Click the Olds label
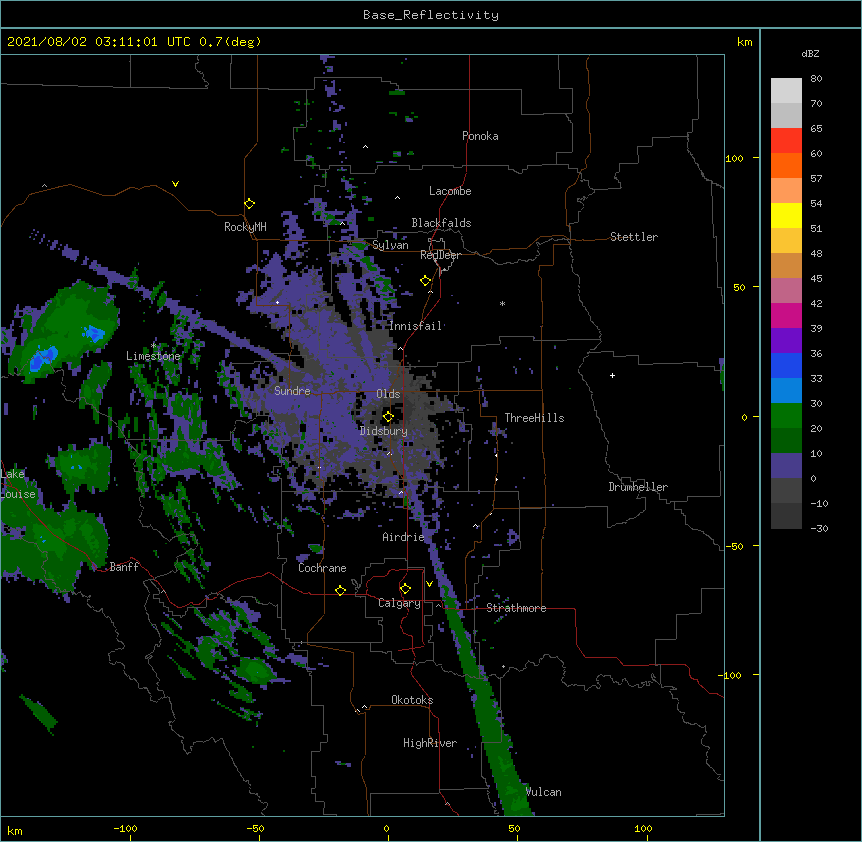The height and width of the screenshot is (842, 862). click(388, 394)
